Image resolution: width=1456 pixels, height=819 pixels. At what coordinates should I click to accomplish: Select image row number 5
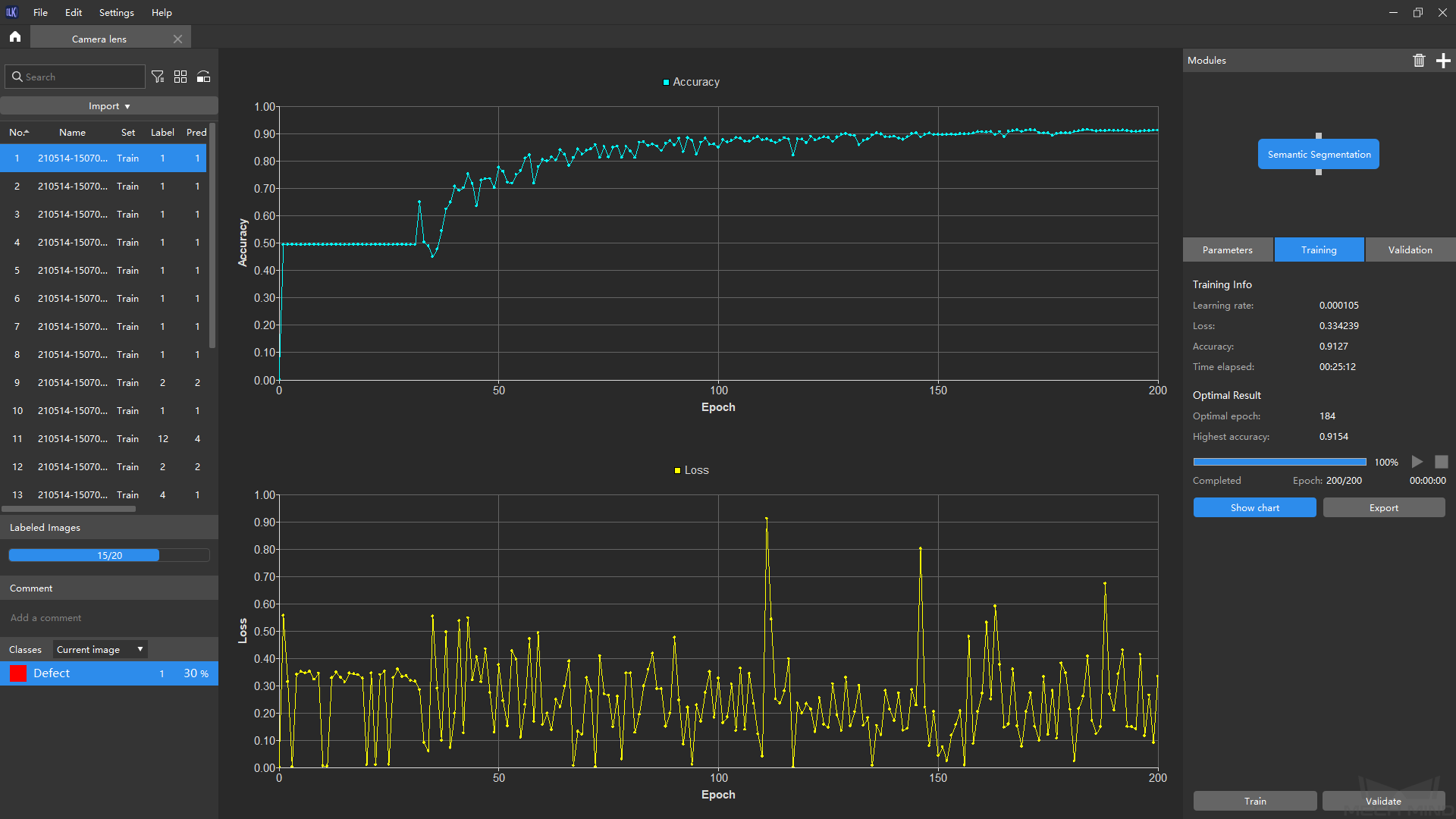[x=104, y=271]
